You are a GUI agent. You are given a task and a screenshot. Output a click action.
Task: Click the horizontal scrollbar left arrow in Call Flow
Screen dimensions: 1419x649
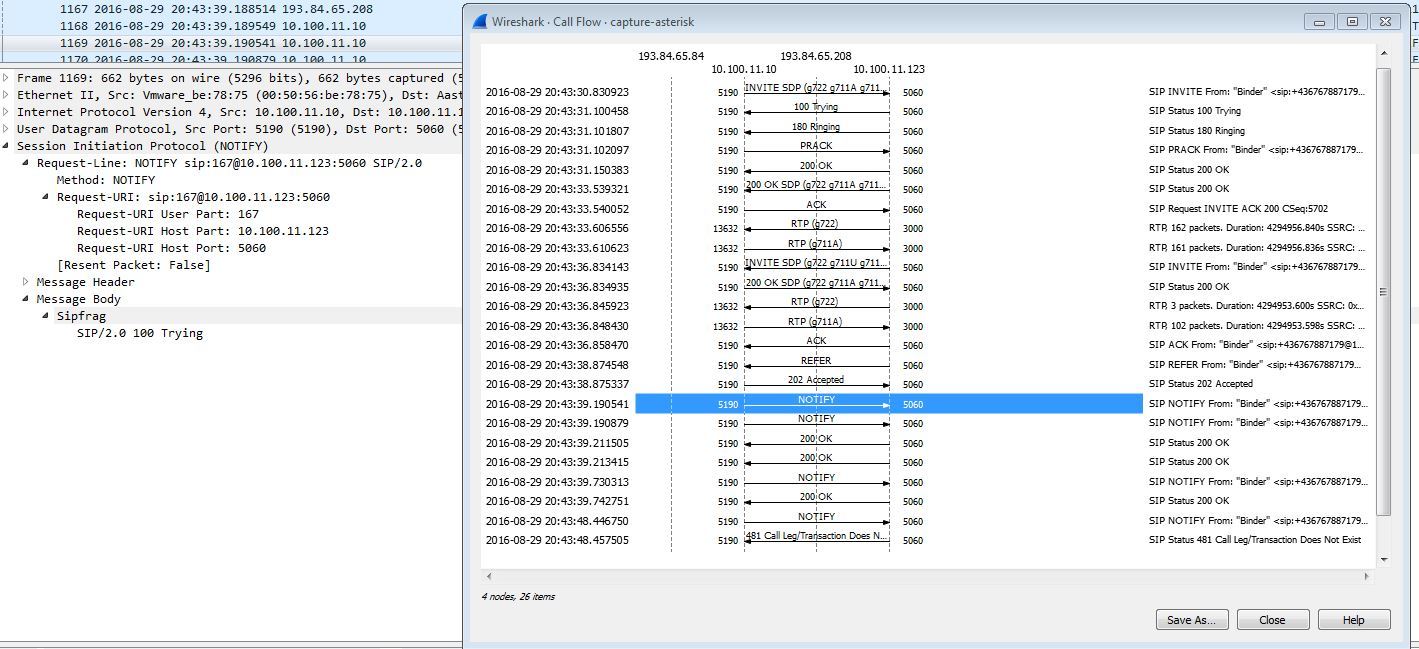(488, 576)
